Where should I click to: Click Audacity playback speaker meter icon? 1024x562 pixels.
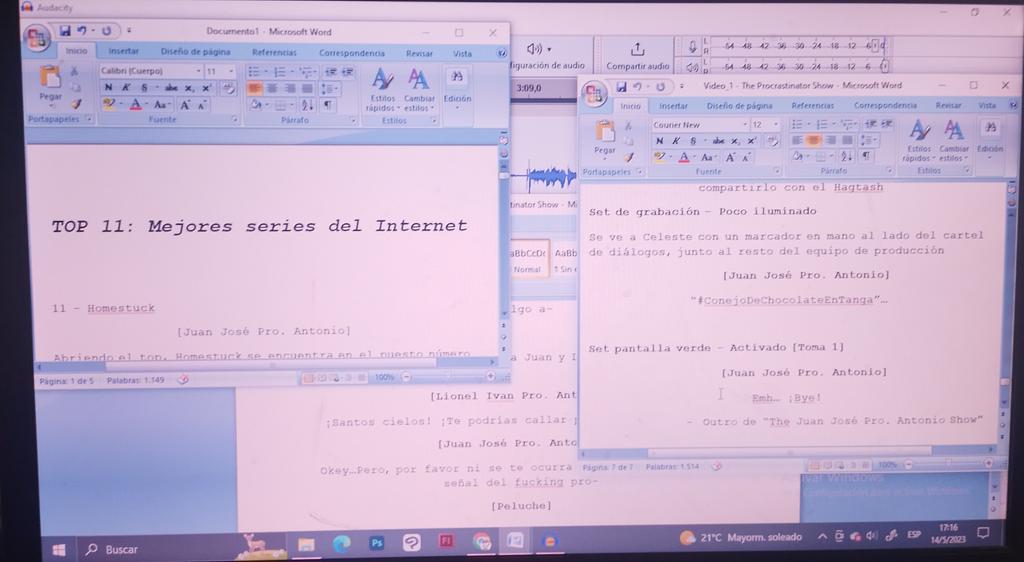click(x=692, y=66)
